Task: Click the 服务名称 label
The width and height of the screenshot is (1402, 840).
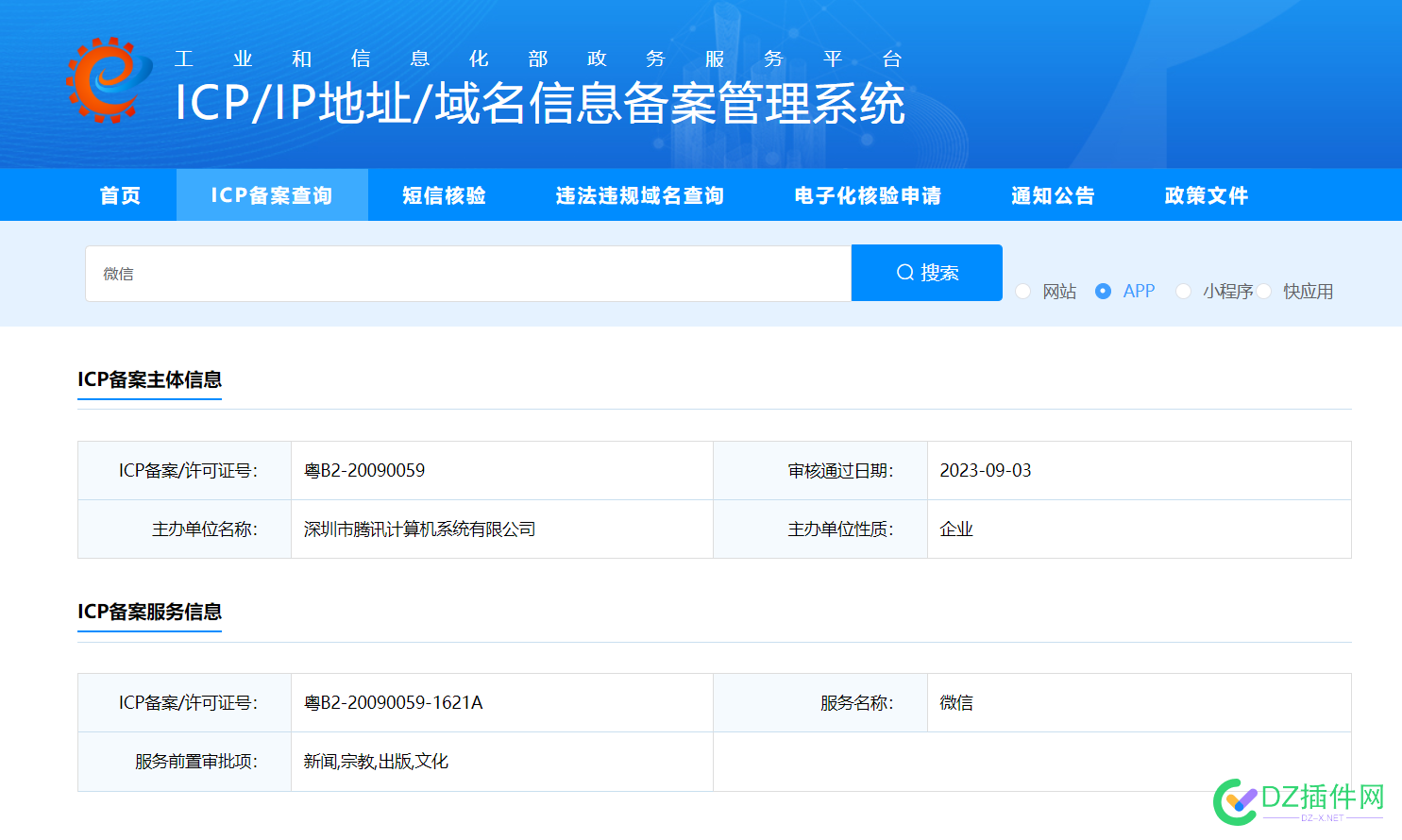Action: (x=856, y=703)
